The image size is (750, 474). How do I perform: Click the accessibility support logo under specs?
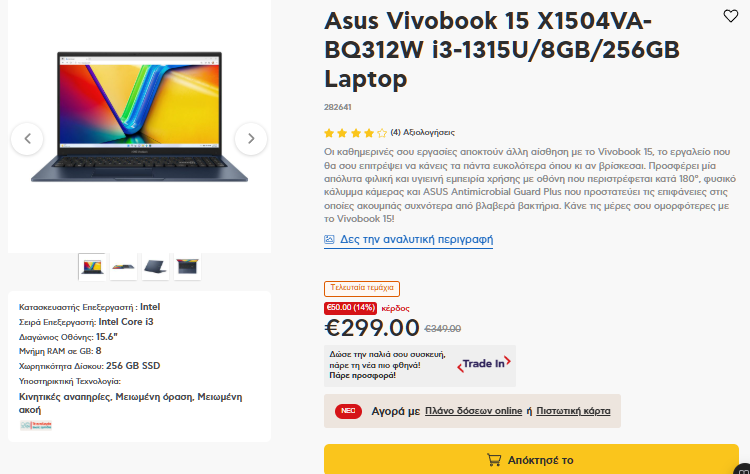[36, 425]
